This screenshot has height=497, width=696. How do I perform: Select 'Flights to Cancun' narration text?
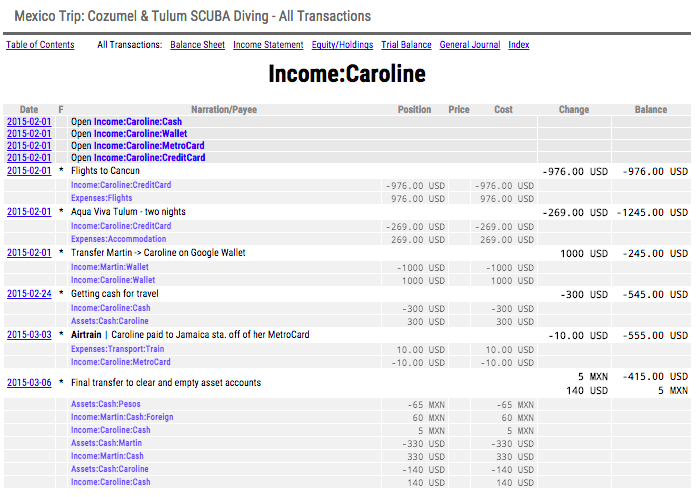105,171
